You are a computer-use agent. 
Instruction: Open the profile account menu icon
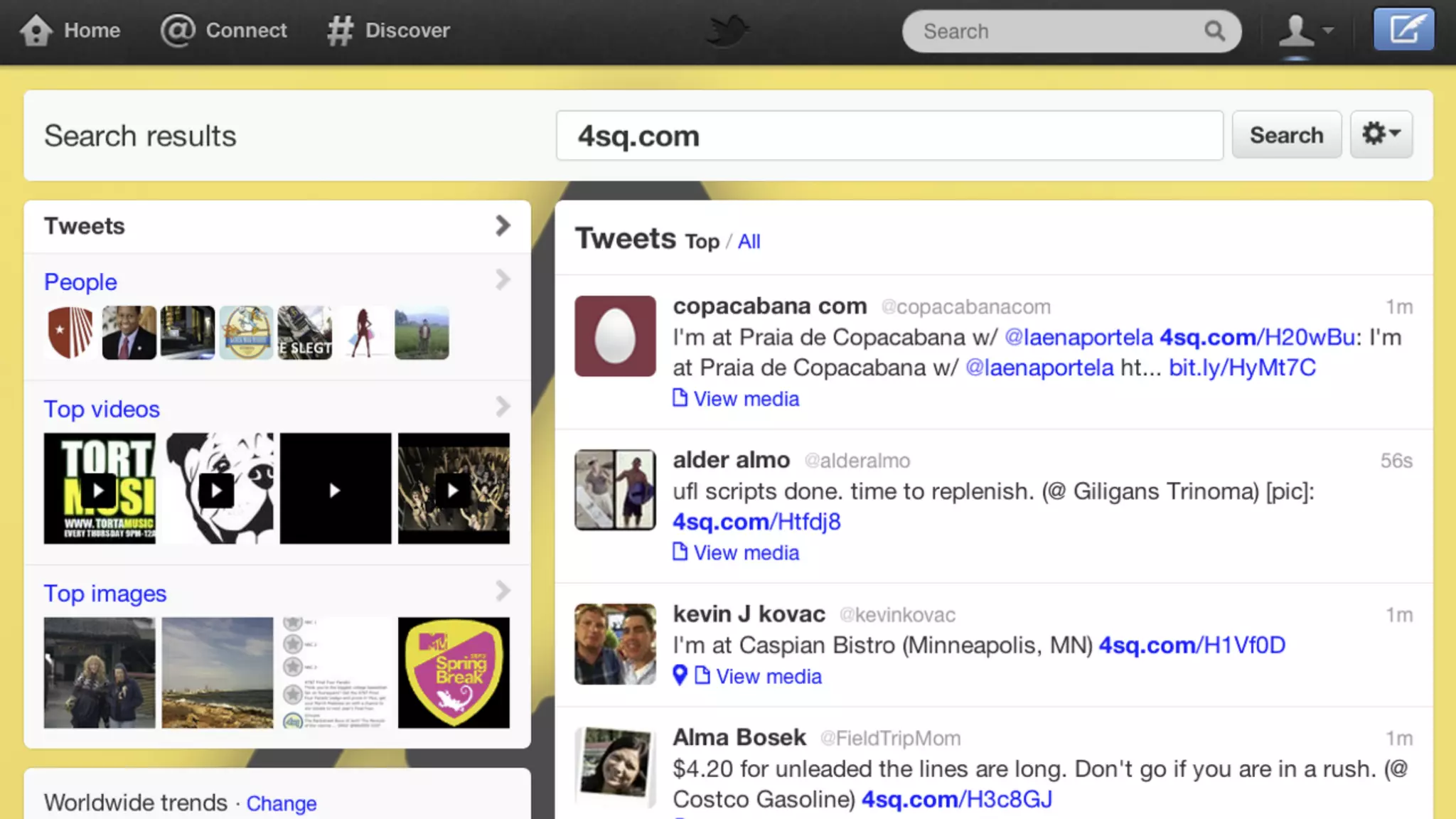[1305, 31]
